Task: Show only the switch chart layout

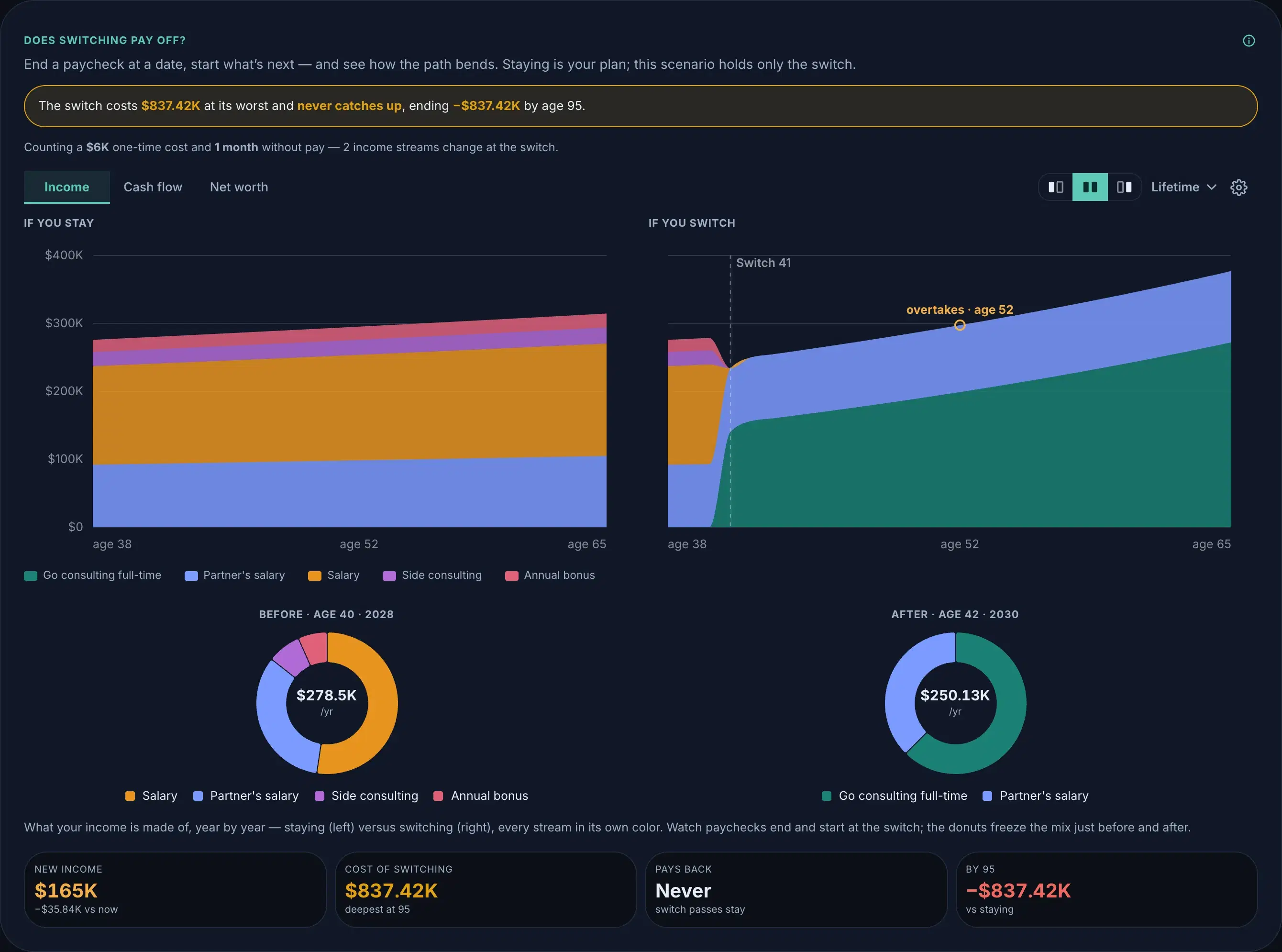Action: pyautogui.click(x=1124, y=187)
